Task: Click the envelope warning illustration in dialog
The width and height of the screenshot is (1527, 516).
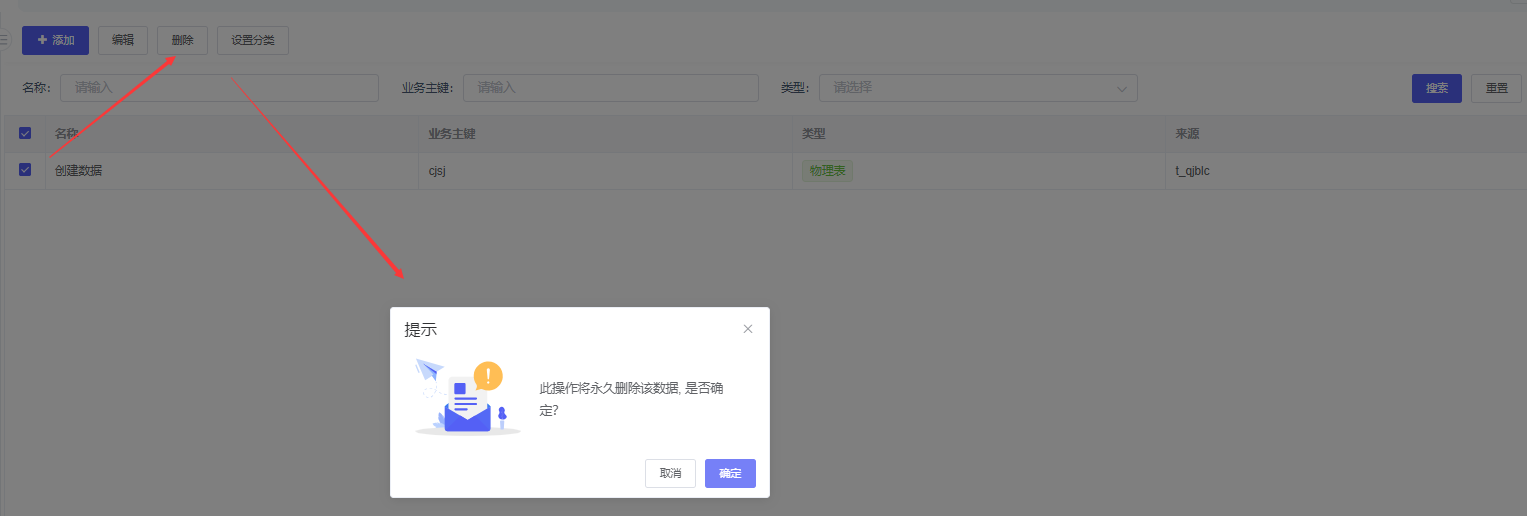Action: pos(467,398)
